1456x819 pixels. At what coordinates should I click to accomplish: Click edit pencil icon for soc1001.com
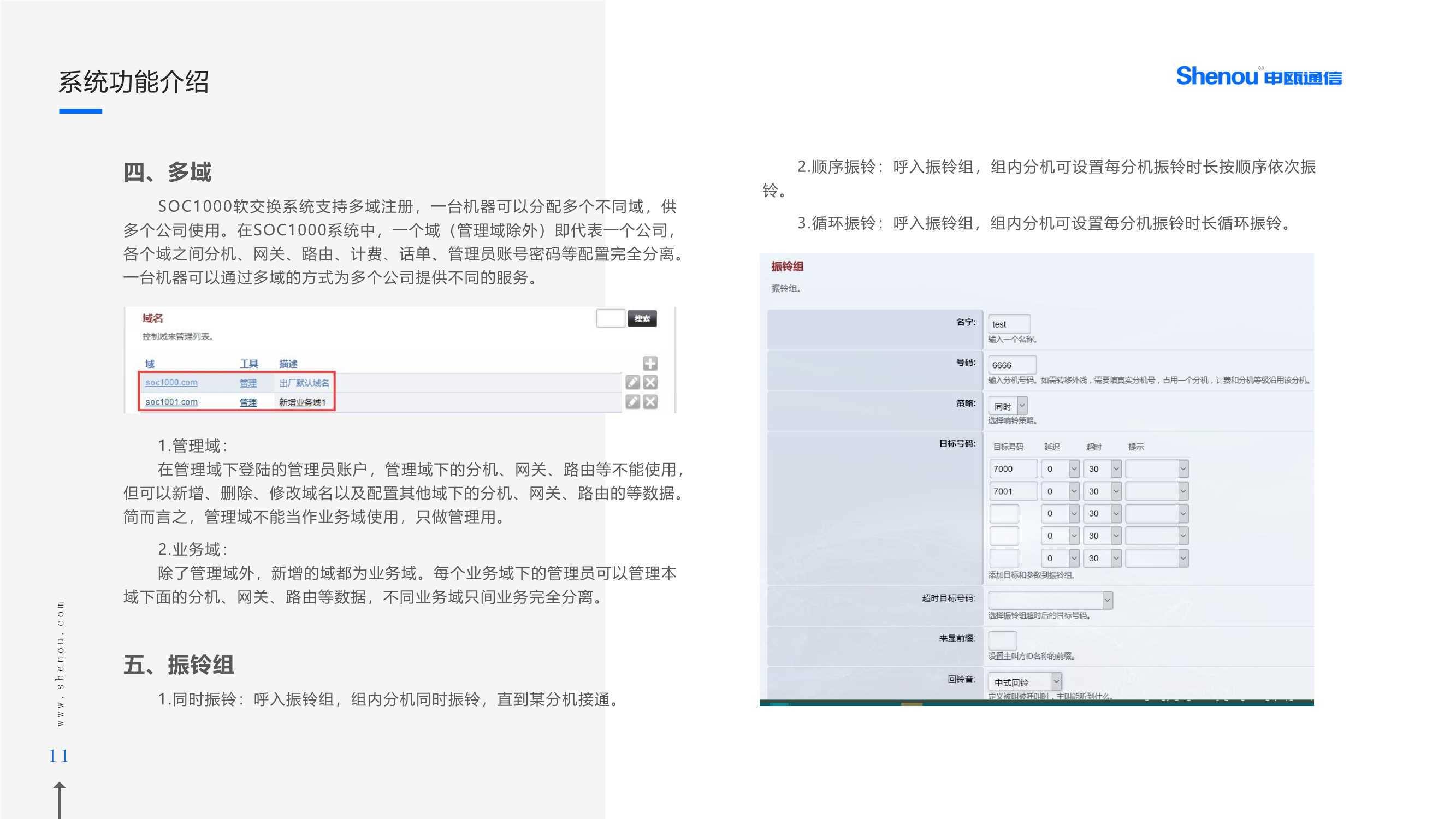pos(632,402)
